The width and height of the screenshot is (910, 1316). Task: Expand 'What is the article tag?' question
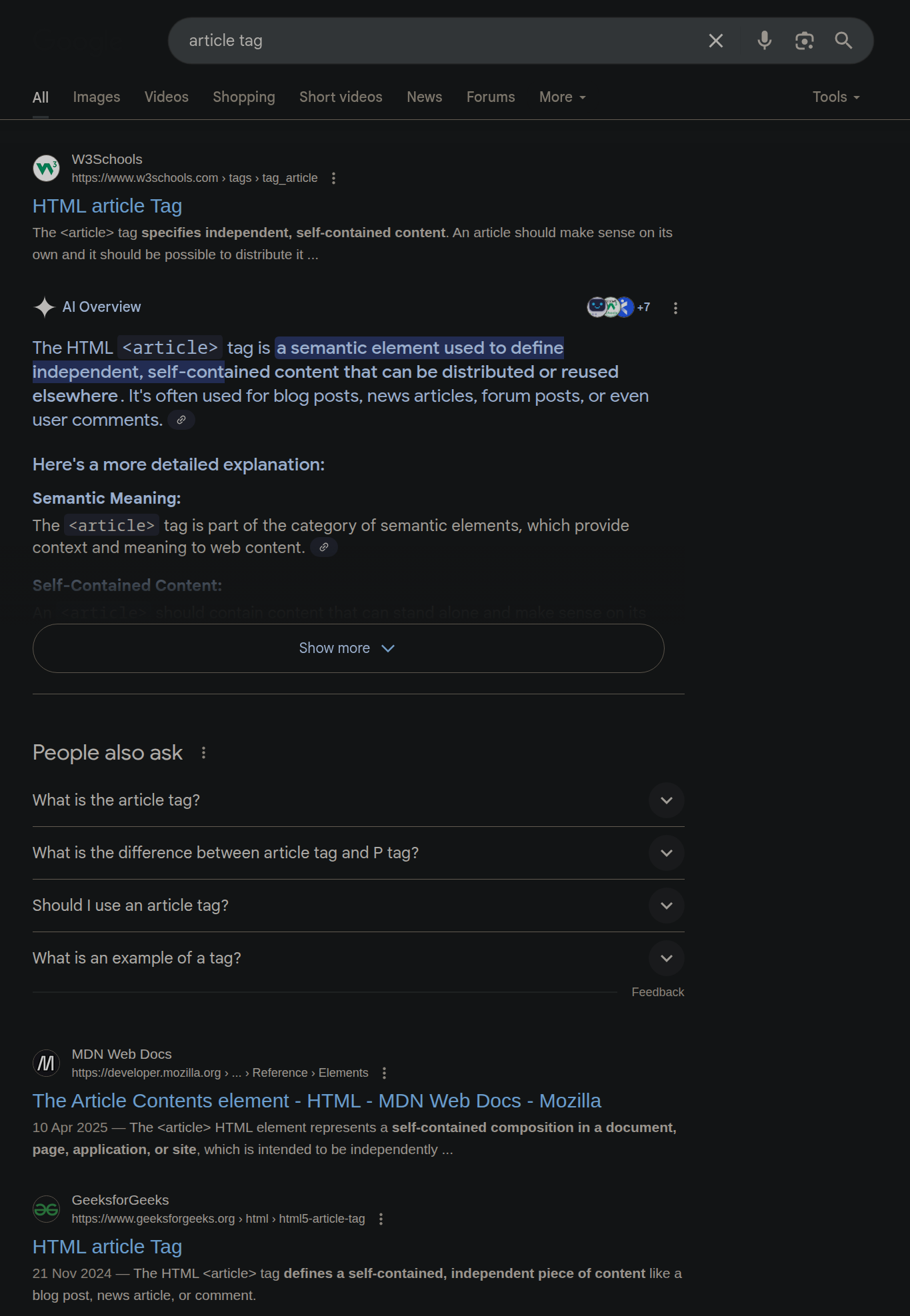click(359, 800)
